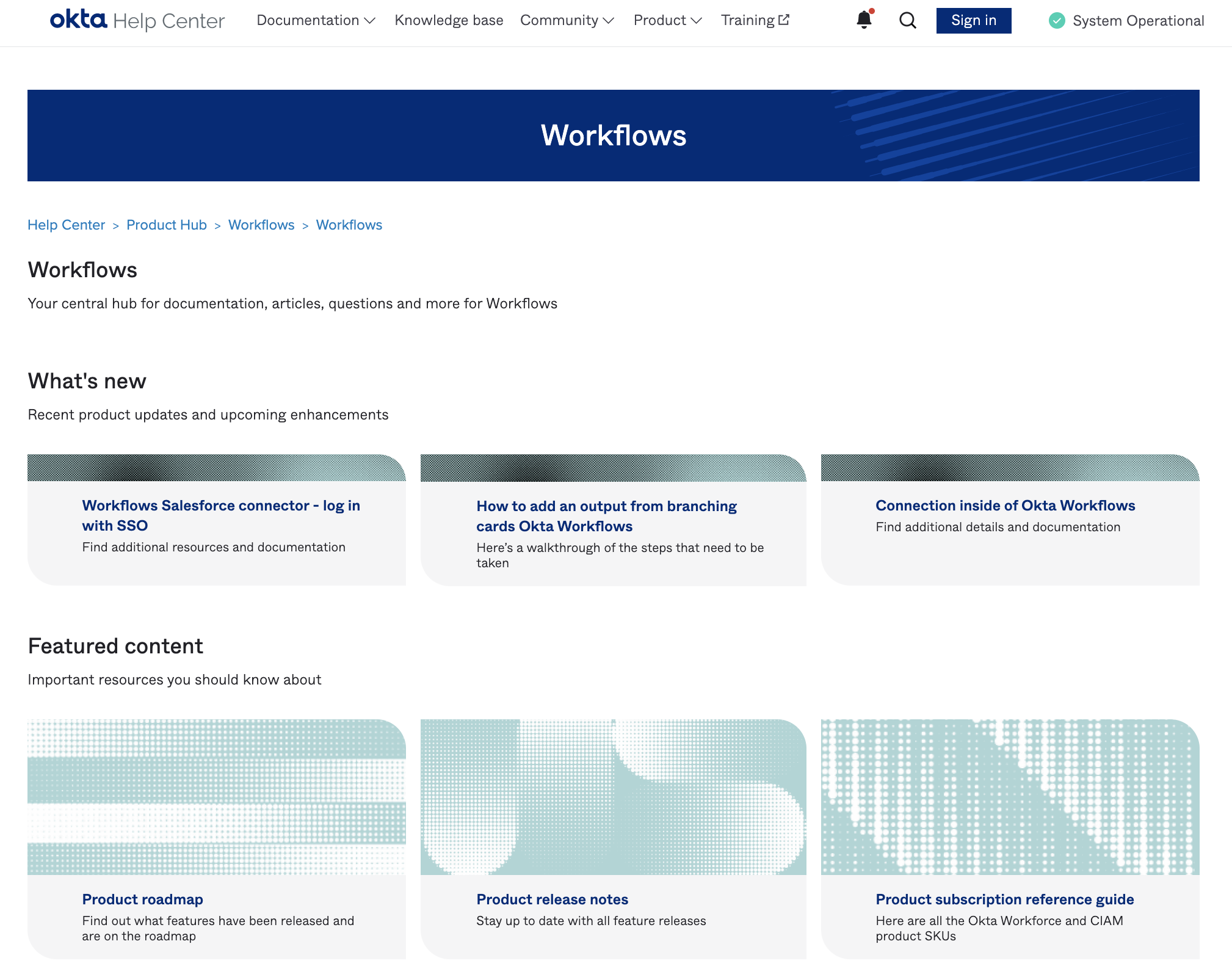Expand the Community dropdown menu

pos(567,20)
